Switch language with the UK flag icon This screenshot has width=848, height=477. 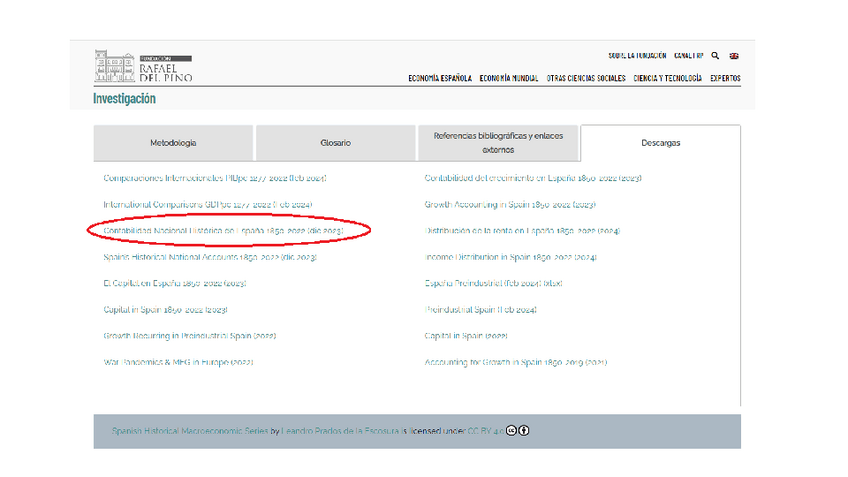point(733,56)
